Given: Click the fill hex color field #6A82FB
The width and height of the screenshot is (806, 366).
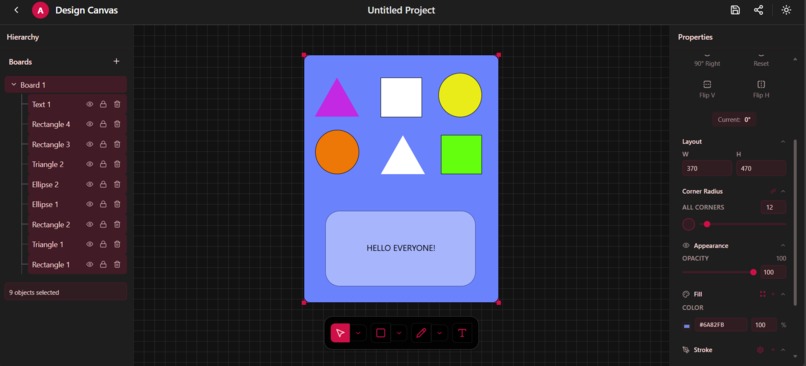Looking at the screenshot, I should 721,325.
